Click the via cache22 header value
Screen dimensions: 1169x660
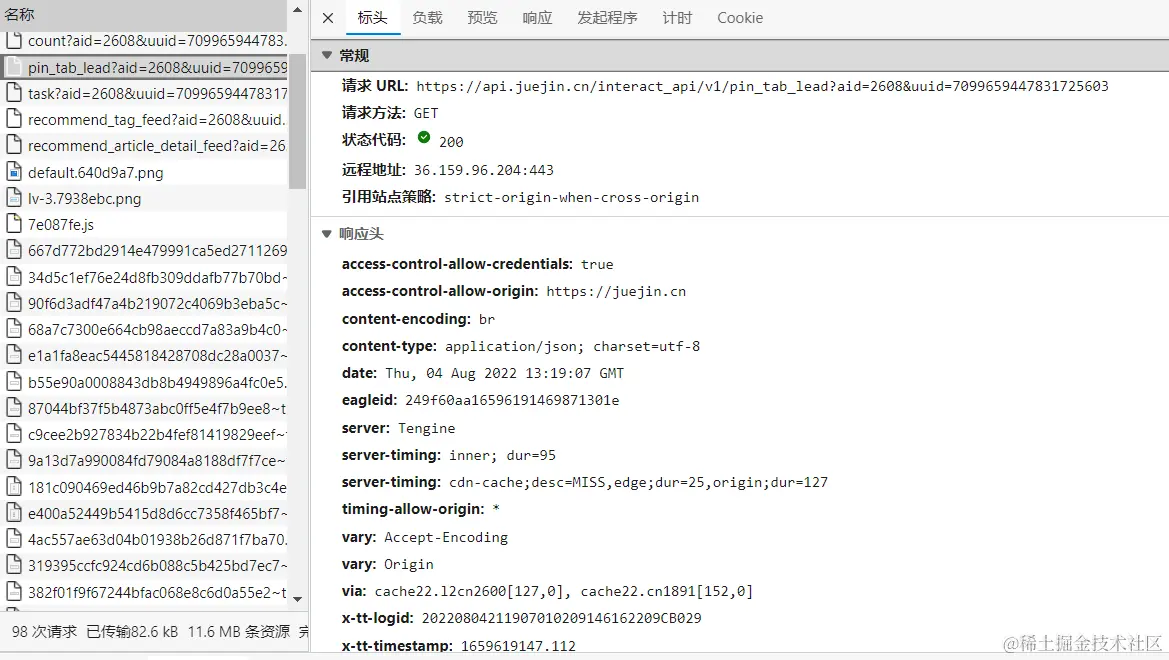pos(564,591)
